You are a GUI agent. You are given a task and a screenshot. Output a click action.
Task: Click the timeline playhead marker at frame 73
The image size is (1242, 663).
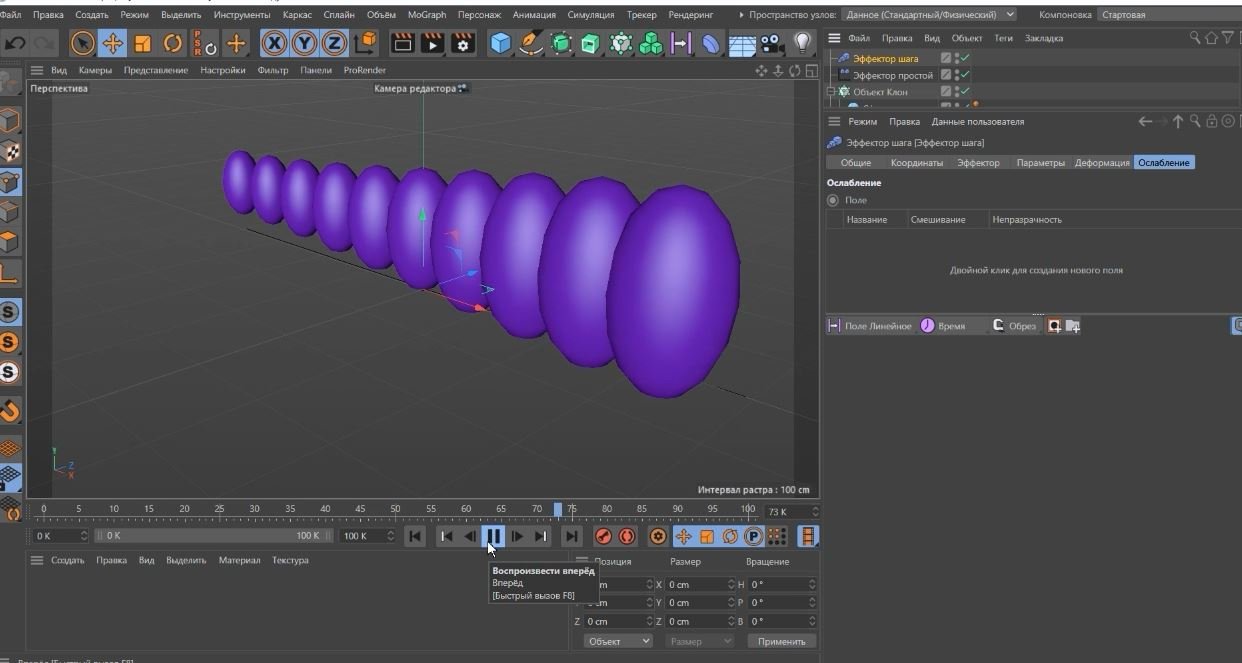pos(558,510)
